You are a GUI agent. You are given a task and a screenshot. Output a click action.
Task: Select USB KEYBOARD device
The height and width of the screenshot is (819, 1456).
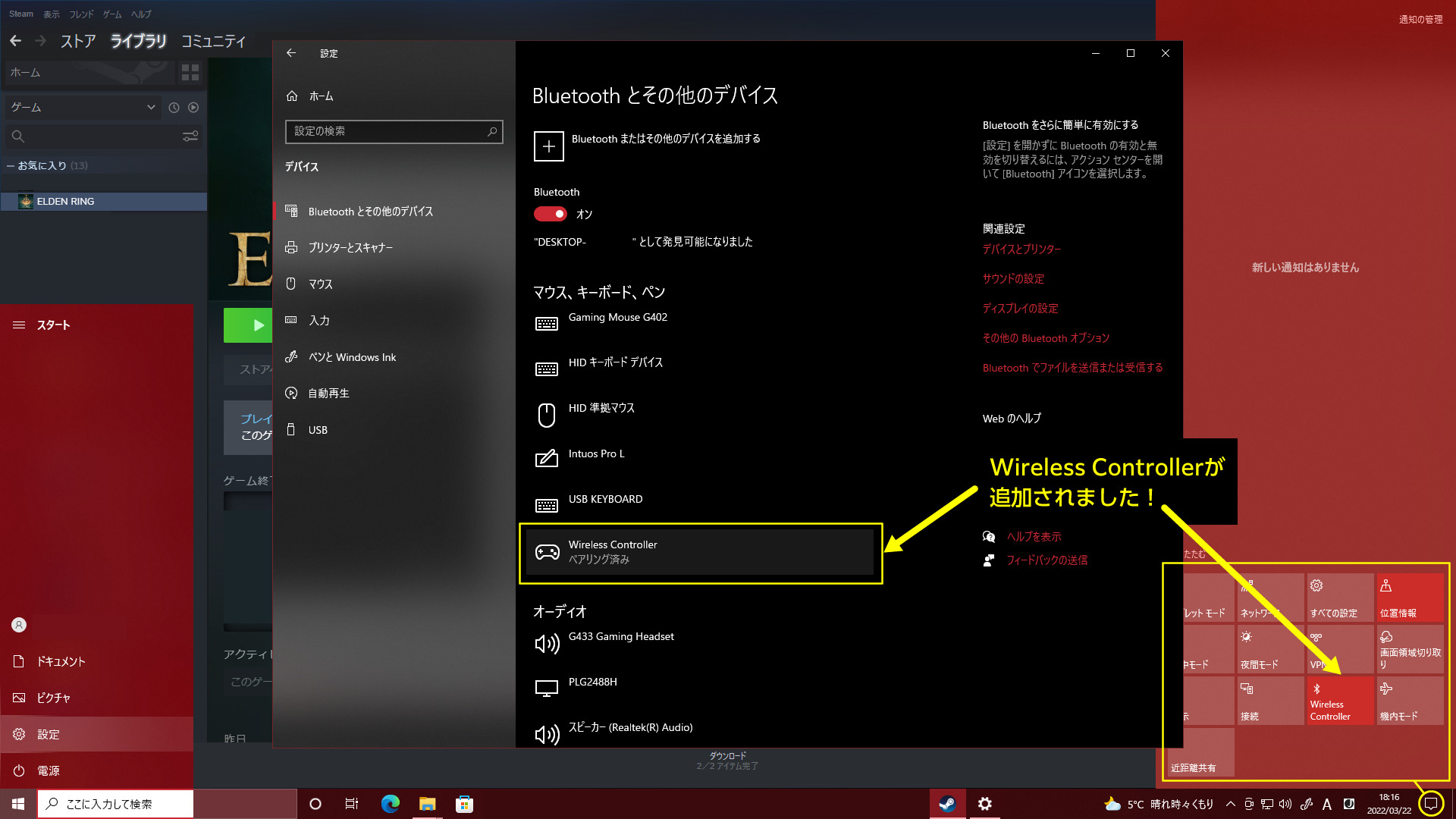pyautogui.click(x=605, y=500)
